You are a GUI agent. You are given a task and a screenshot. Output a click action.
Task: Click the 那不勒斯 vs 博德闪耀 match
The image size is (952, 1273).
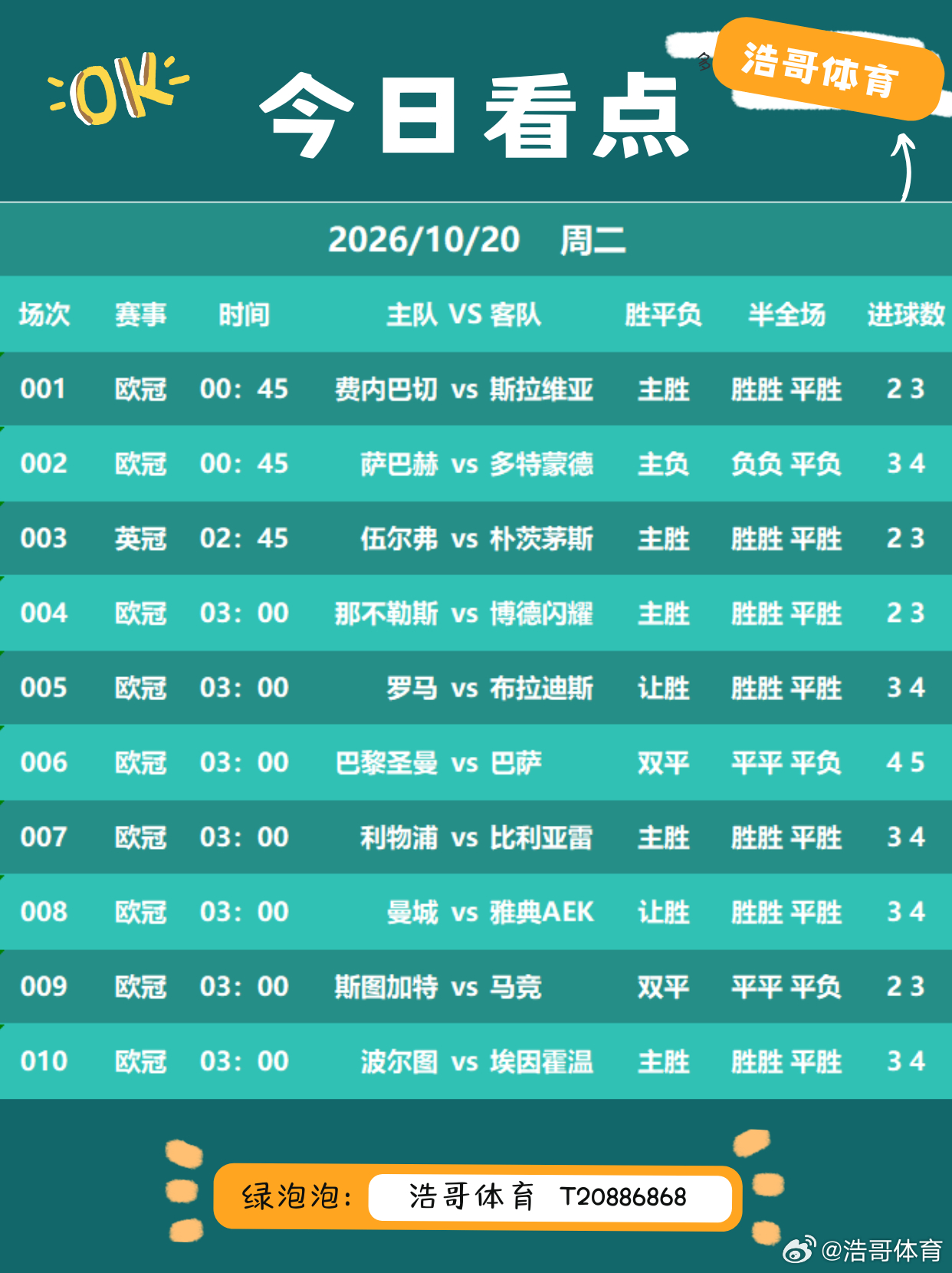pos(464,613)
